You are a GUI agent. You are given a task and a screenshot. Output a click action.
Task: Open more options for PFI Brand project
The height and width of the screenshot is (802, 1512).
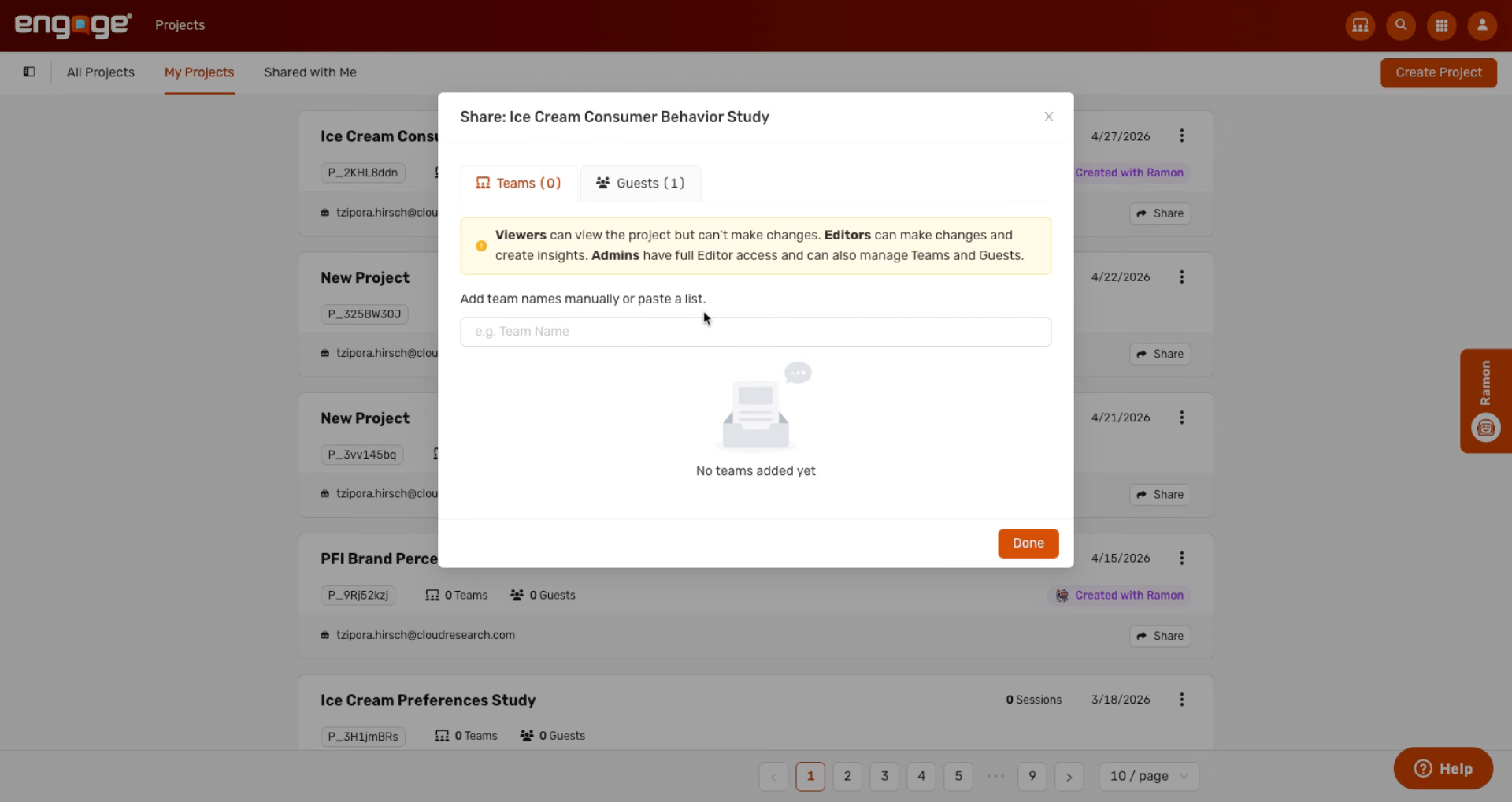(1181, 558)
